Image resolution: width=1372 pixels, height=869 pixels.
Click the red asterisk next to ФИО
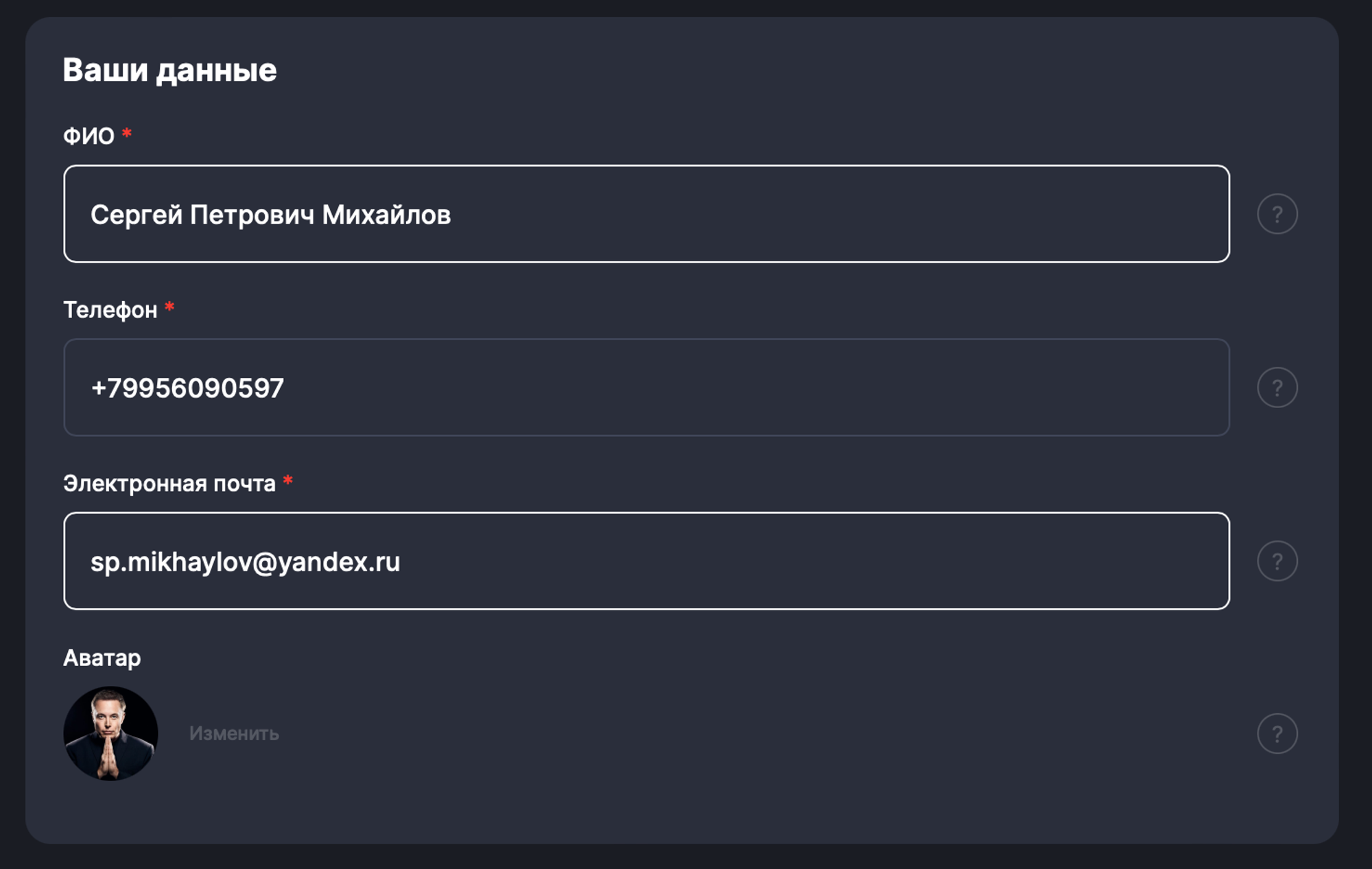click(x=127, y=133)
